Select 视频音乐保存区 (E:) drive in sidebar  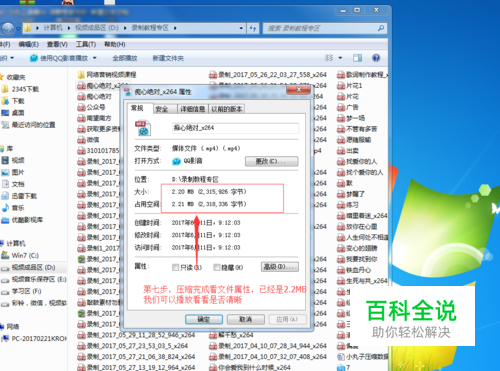[x=34, y=279]
